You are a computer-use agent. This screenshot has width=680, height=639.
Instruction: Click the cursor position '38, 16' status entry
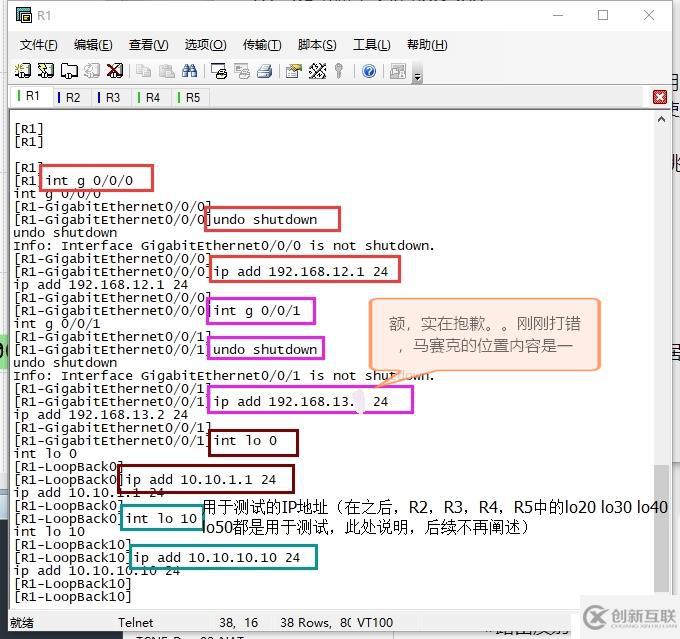click(239, 623)
